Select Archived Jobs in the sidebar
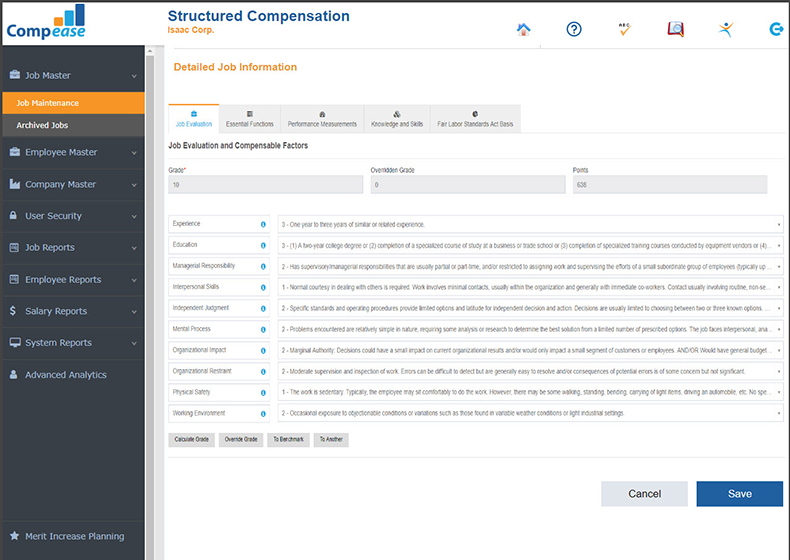790x560 pixels. [x=42, y=125]
